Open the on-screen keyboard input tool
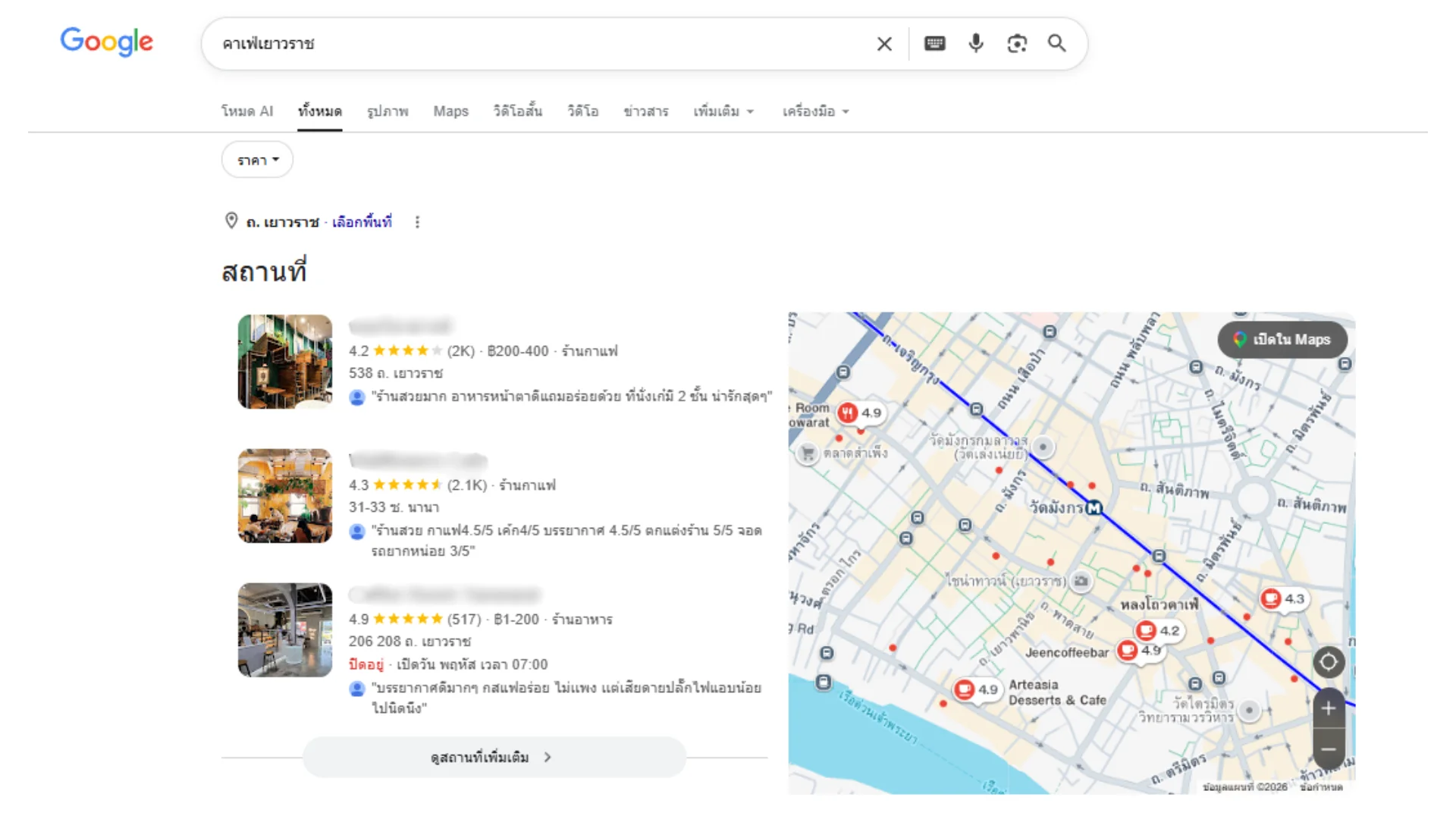The width and height of the screenshot is (1456, 819). [x=934, y=44]
